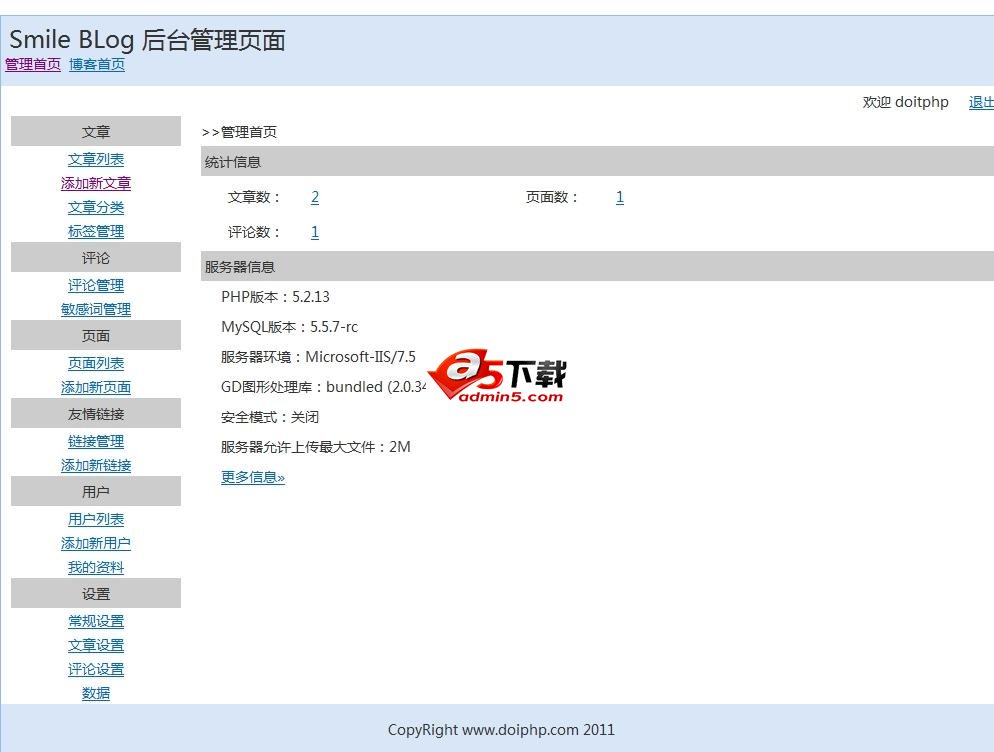Click the 评论 sidebar section header
The width and height of the screenshot is (994, 752).
pos(96,257)
